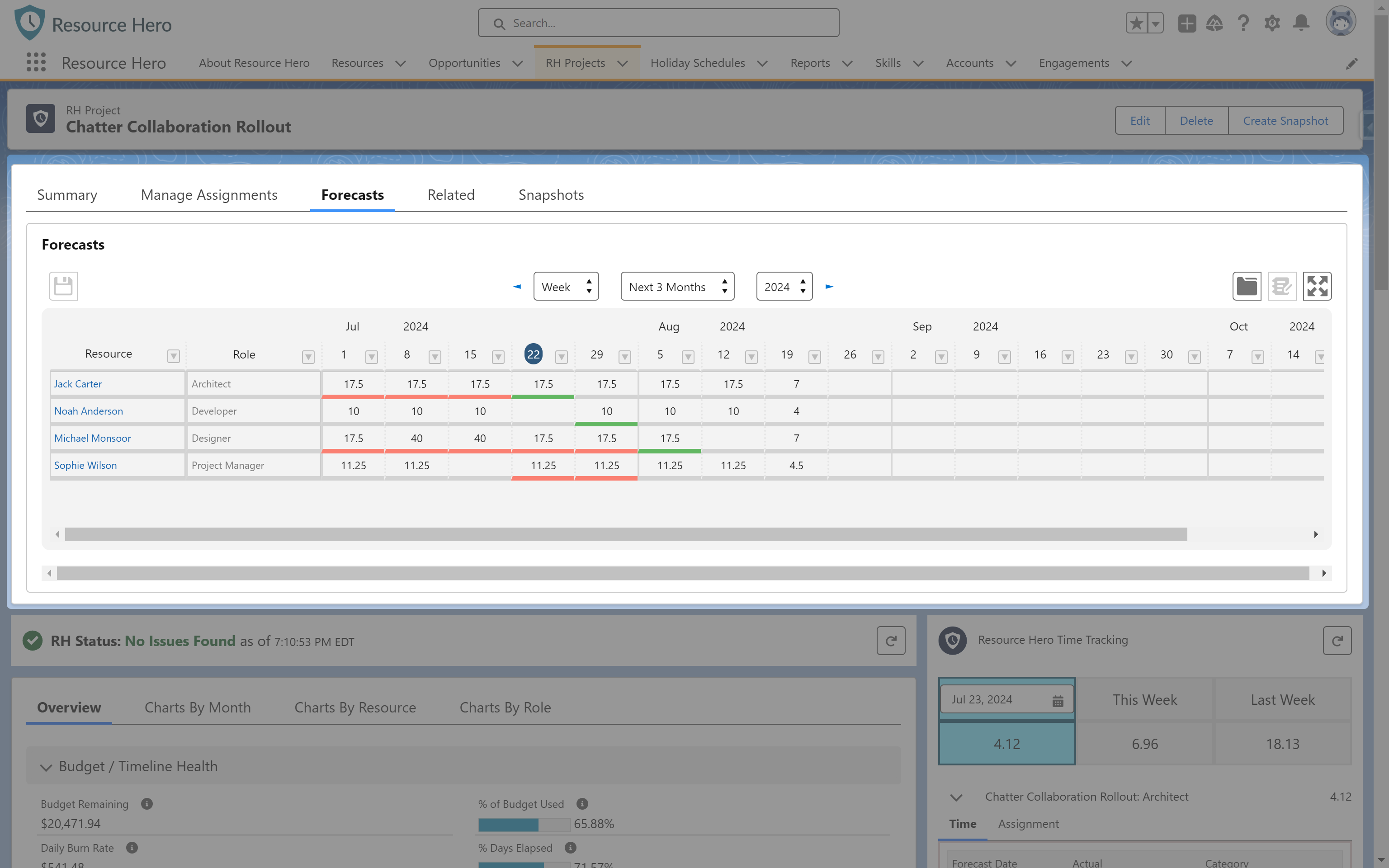Click the Edit button
The image size is (1389, 868).
click(1140, 121)
